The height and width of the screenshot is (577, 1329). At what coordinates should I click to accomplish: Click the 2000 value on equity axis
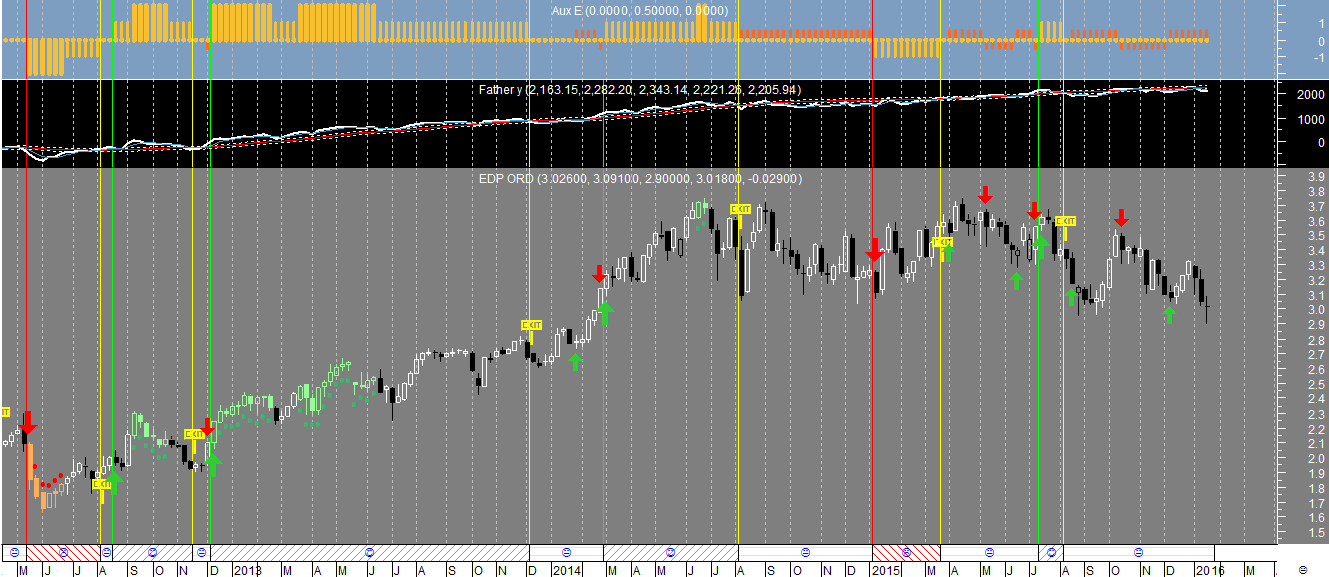tap(1310, 95)
